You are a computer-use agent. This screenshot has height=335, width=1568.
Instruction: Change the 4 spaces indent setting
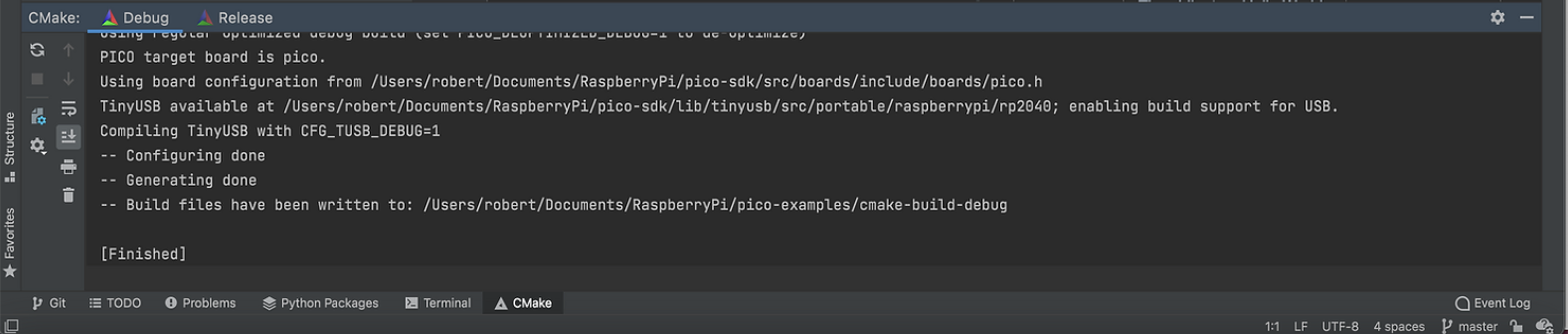tap(1399, 327)
